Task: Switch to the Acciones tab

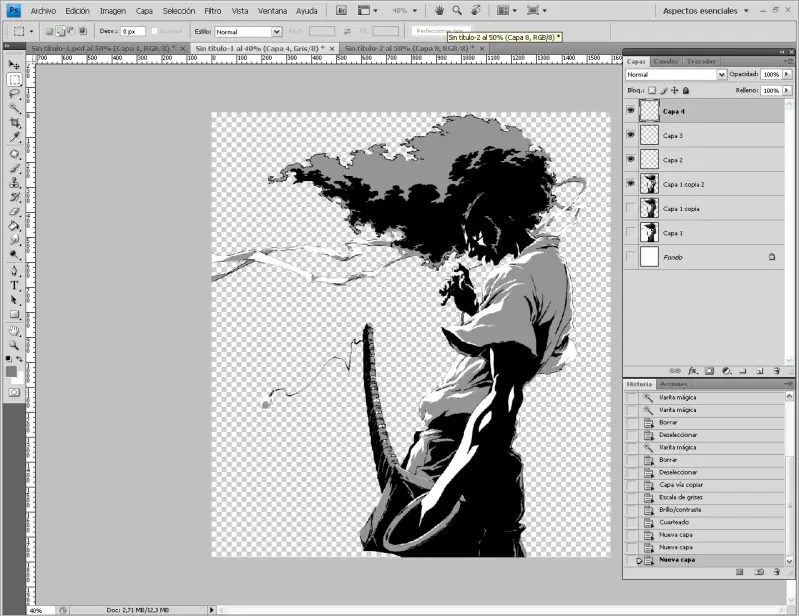Action: coord(674,384)
